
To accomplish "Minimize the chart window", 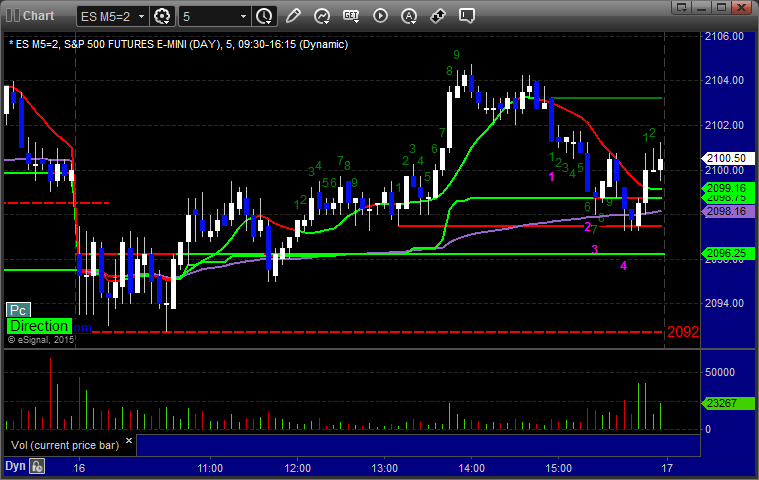I will point(701,7).
